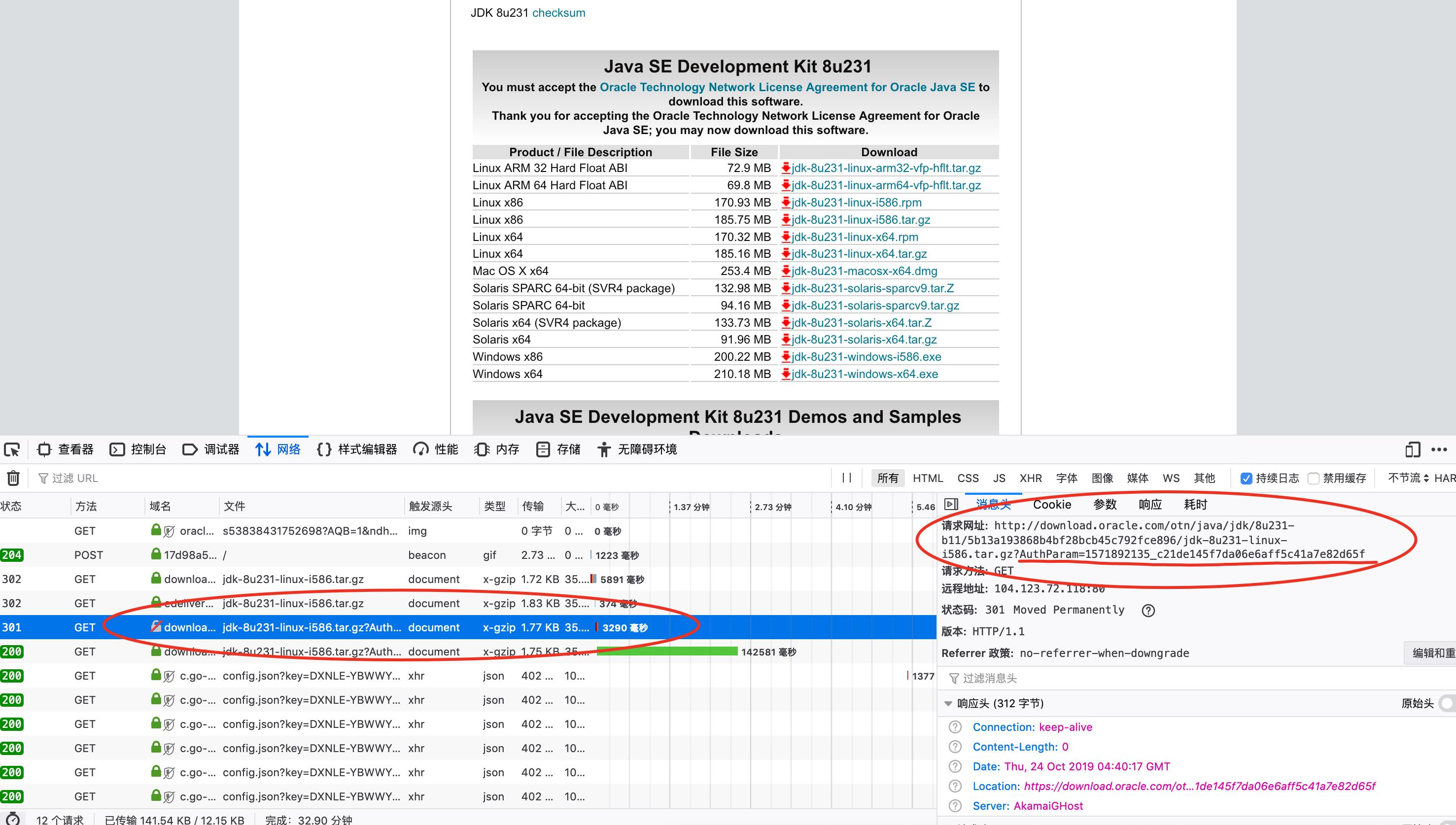Click download arrow icon for jdk-8u231-linux-x64.rpm
The image size is (1456, 825).
click(x=786, y=237)
